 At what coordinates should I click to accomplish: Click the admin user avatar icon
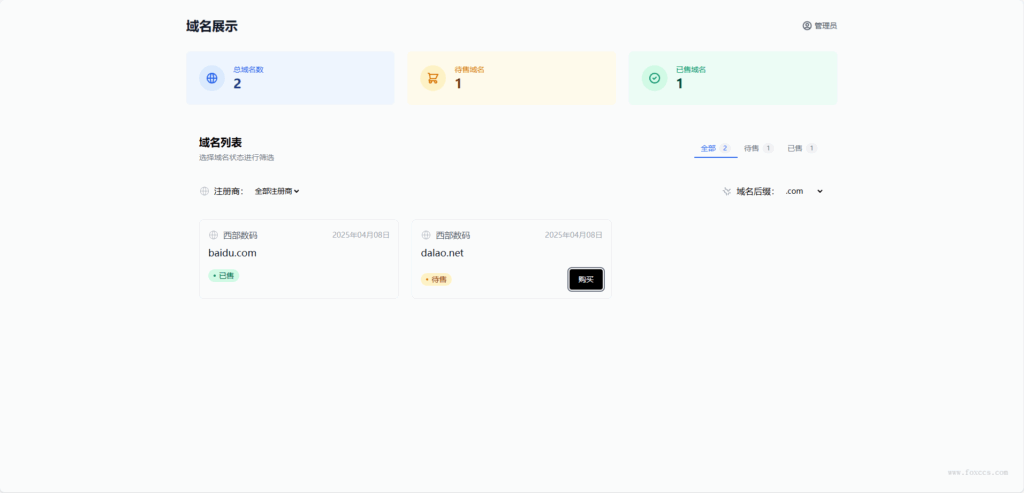(x=807, y=25)
